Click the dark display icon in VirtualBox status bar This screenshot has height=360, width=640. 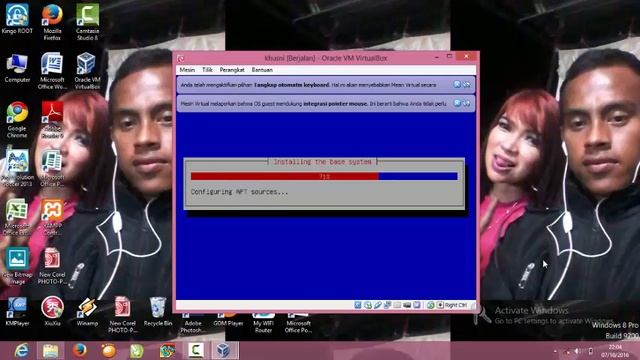coord(407,305)
